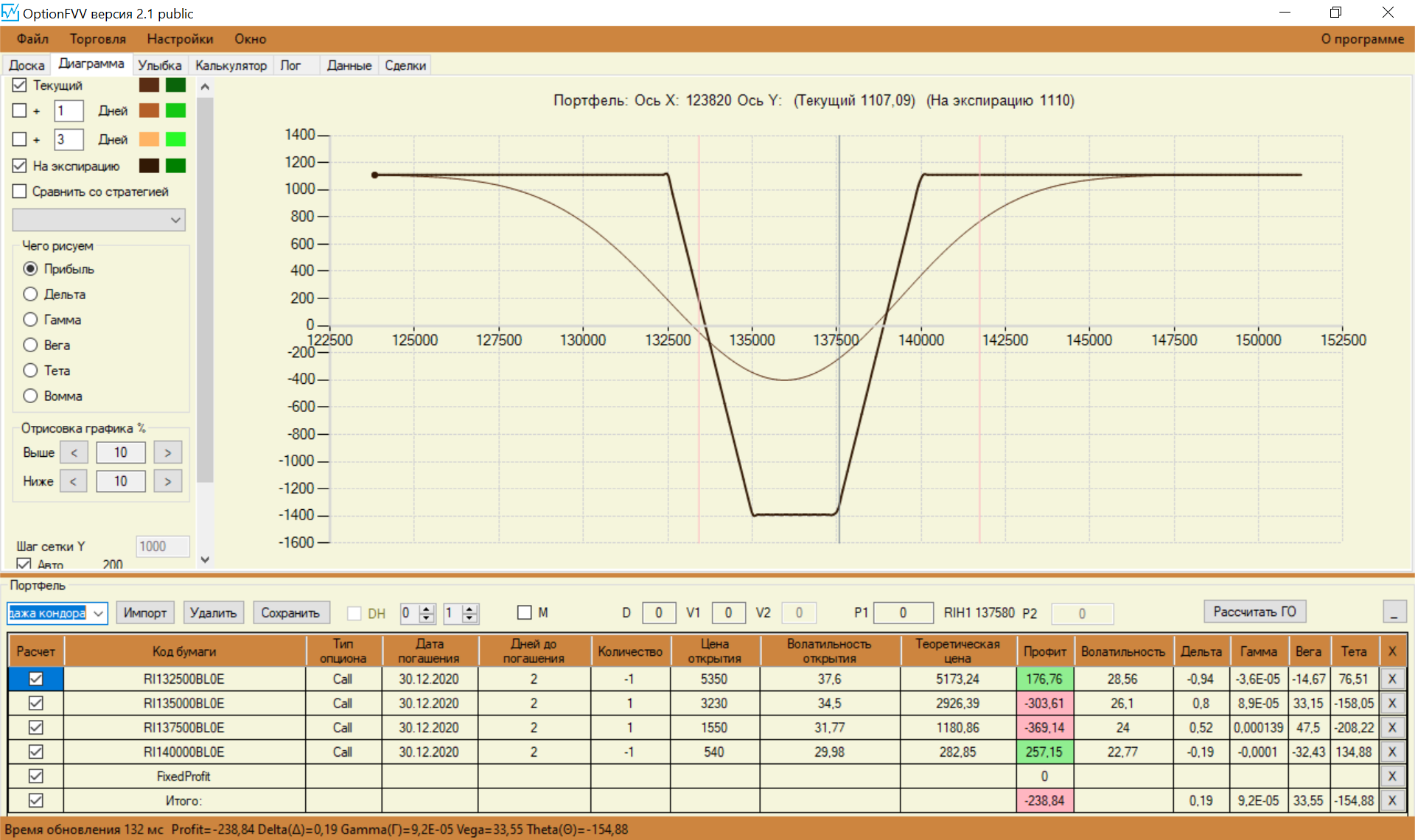Click the increase arrow next to Выше
The image size is (1415, 840).
(167, 452)
